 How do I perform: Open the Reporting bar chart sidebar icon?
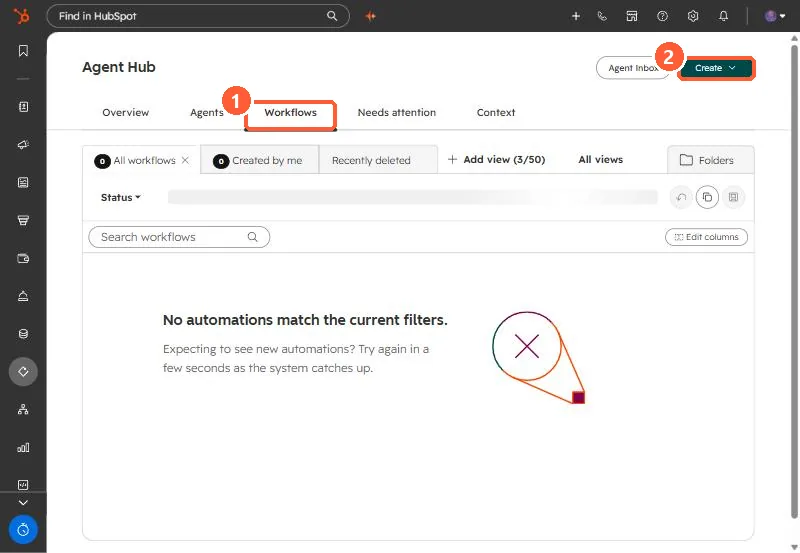[x=23, y=447]
